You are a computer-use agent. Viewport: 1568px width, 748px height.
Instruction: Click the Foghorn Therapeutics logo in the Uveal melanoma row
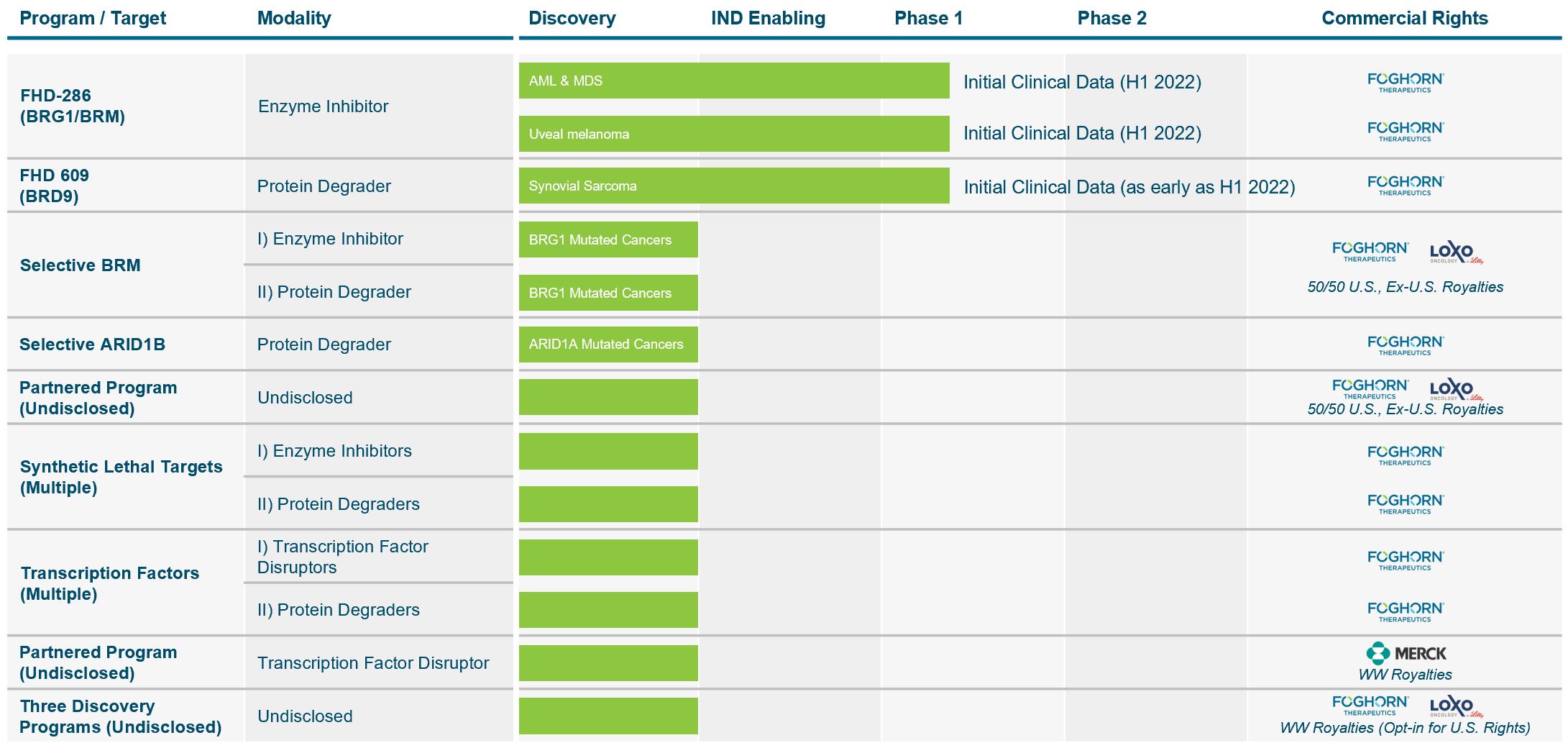[x=1406, y=131]
